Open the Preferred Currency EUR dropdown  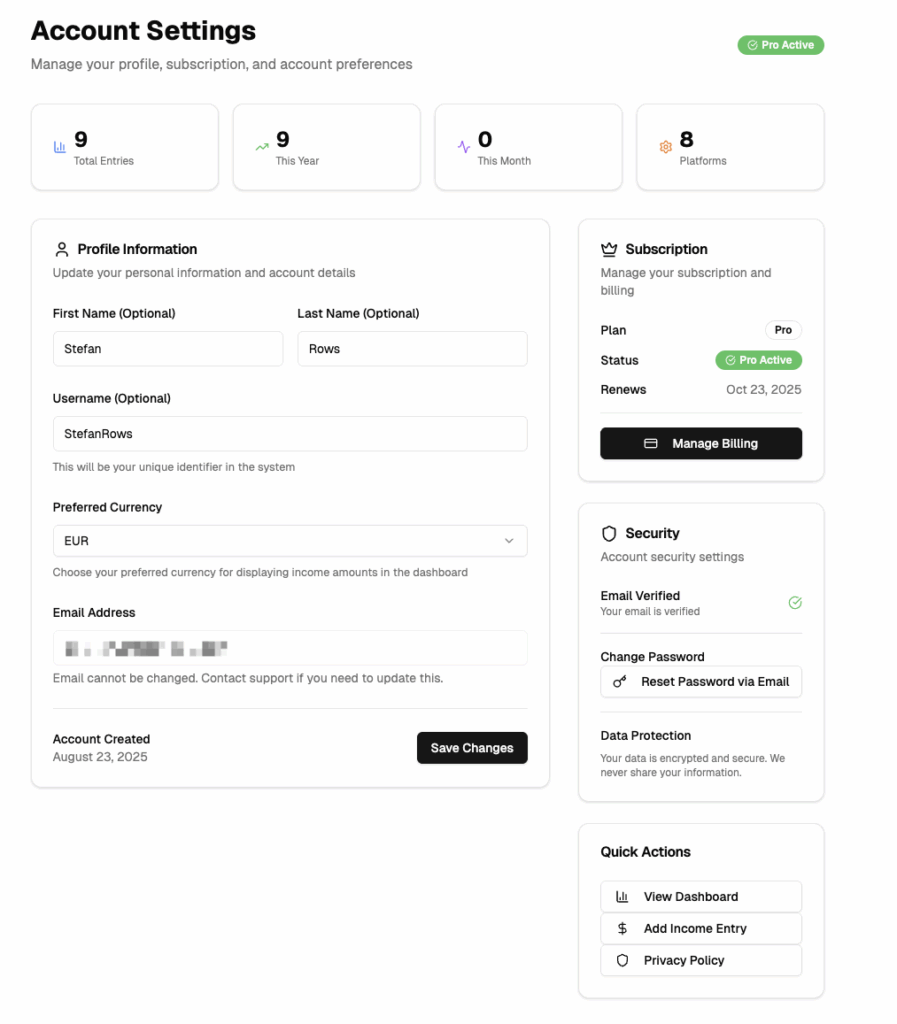click(289, 541)
